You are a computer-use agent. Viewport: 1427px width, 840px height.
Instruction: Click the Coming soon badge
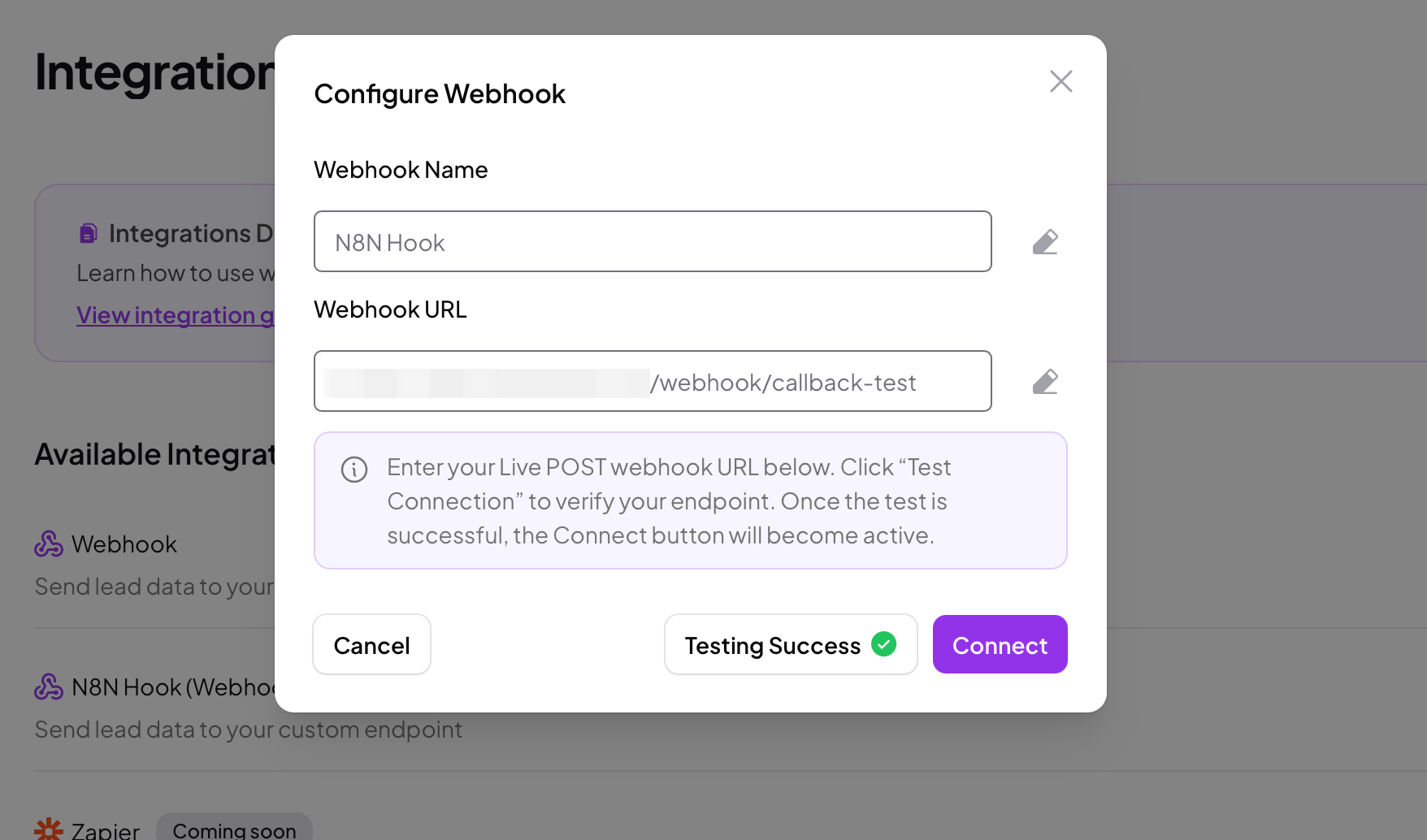pos(234,829)
